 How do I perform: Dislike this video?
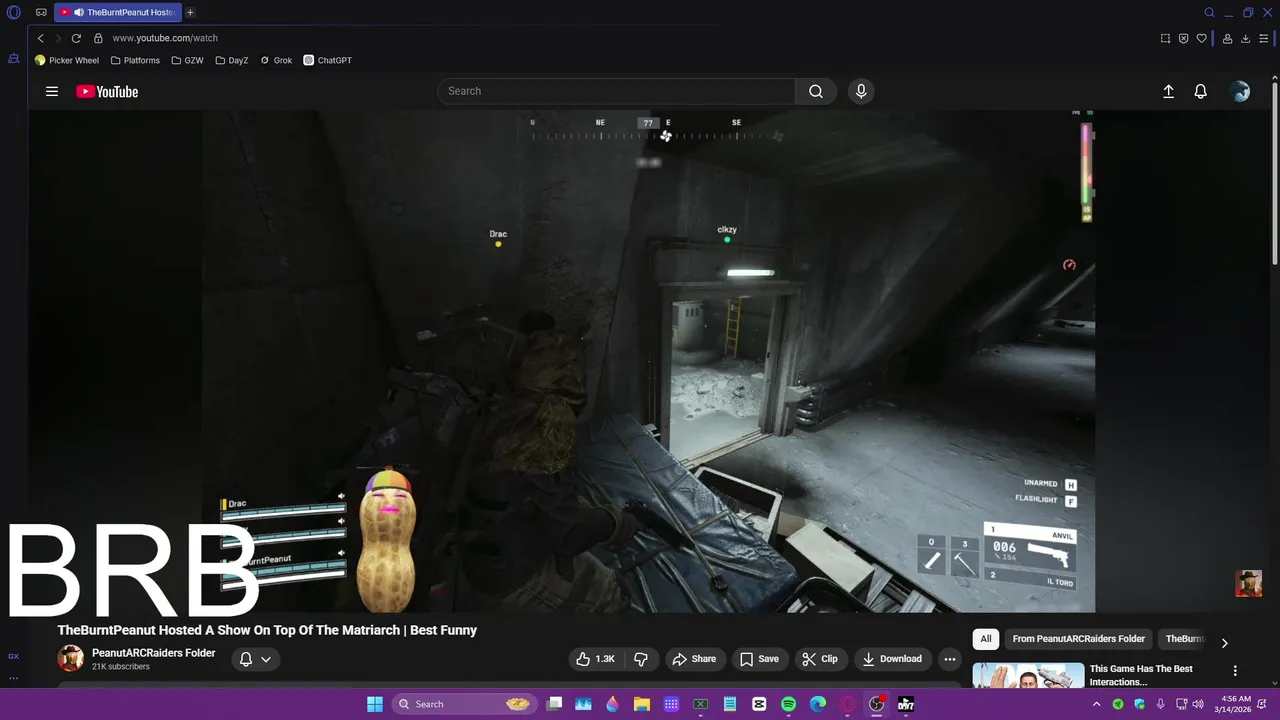point(641,659)
